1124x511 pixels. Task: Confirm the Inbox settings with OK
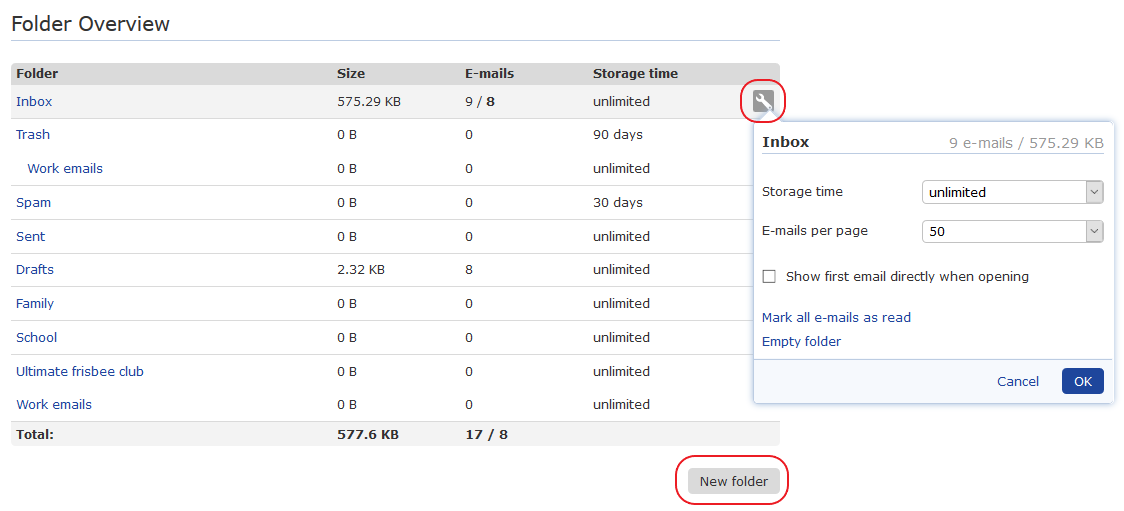1082,381
